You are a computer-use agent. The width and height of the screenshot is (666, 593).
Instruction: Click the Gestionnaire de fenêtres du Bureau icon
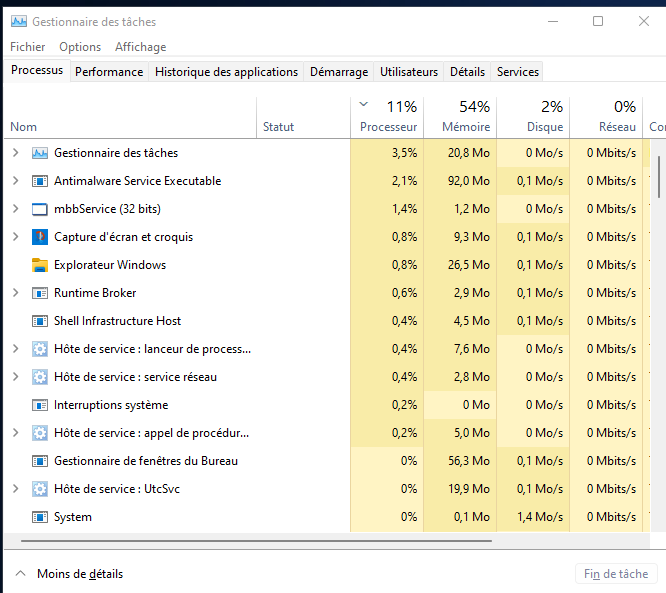[40, 461]
